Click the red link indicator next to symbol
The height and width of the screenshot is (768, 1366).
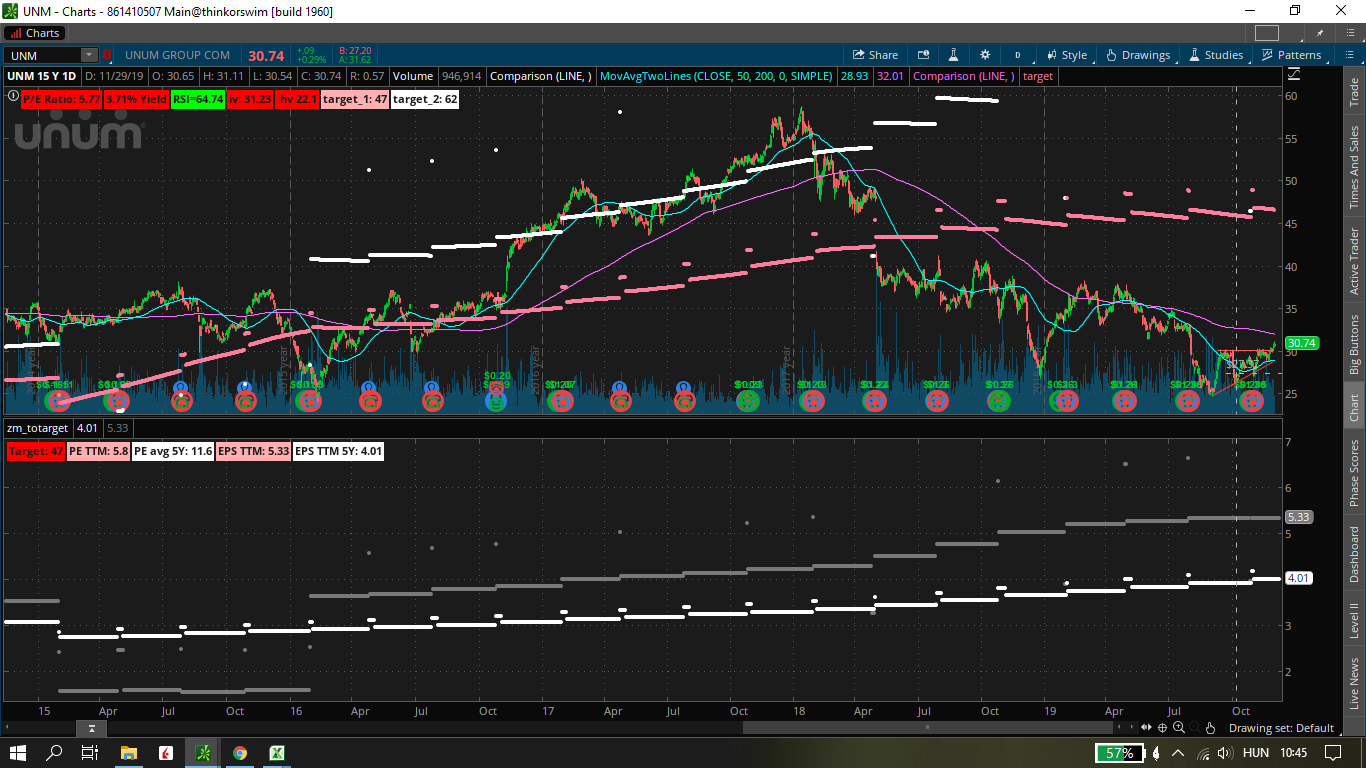(x=107, y=55)
